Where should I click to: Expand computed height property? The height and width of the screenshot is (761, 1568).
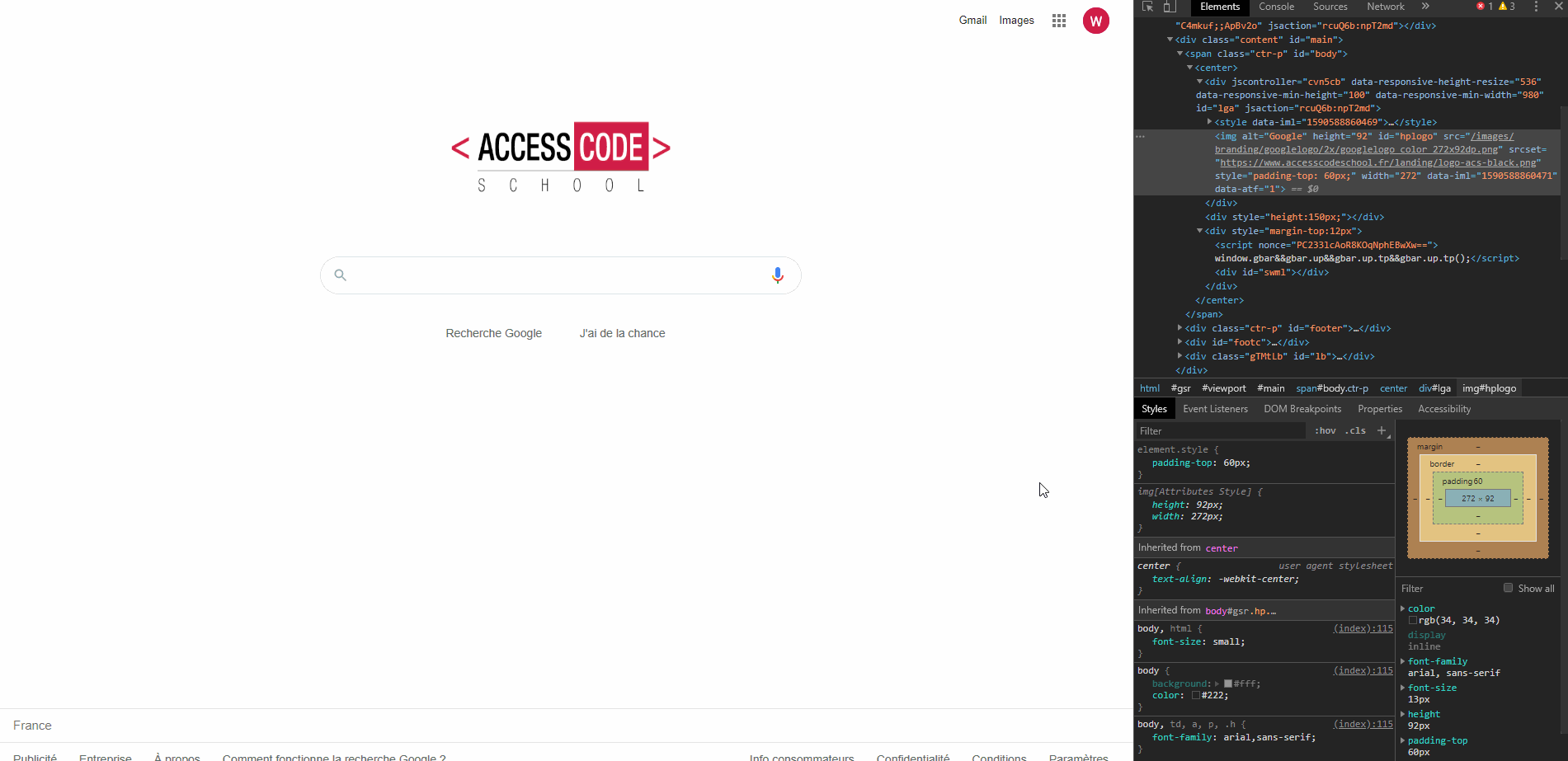(x=1403, y=714)
